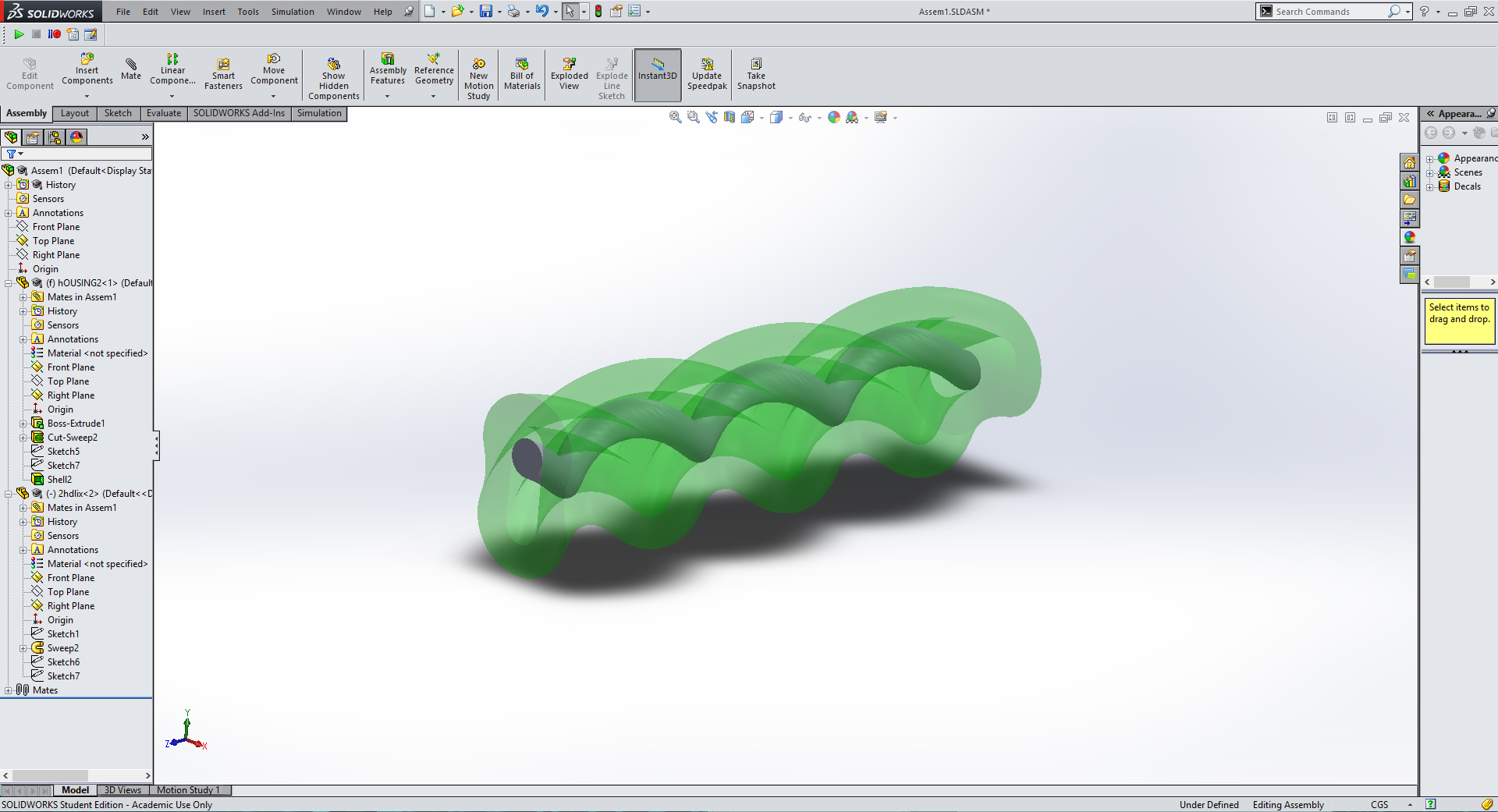Open the Simulation menu
The image size is (1498, 812).
click(x=293, y=12)
